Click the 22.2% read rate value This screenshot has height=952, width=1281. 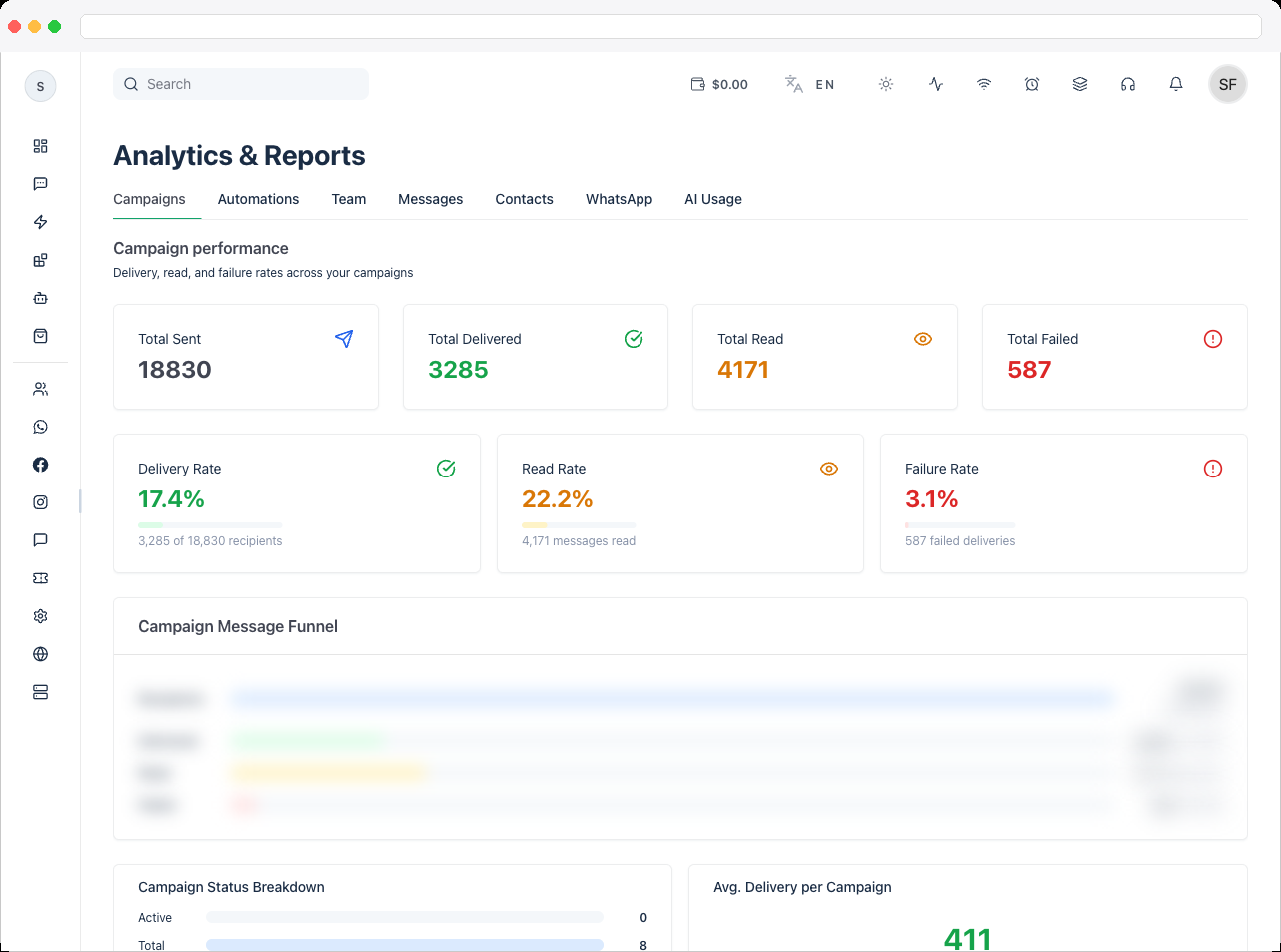[558, 499]
